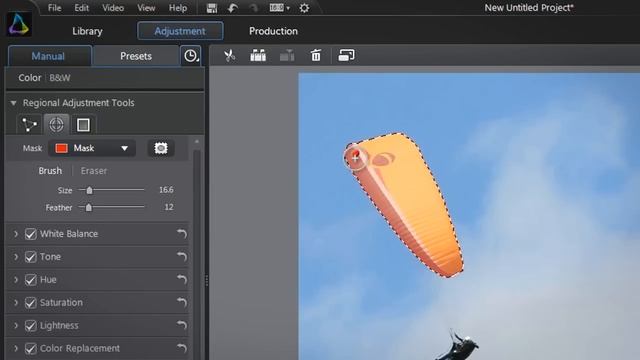This screenshot has width=640, height=360.
Task: Open the history clock icon
Action: (x=191, y=56)
